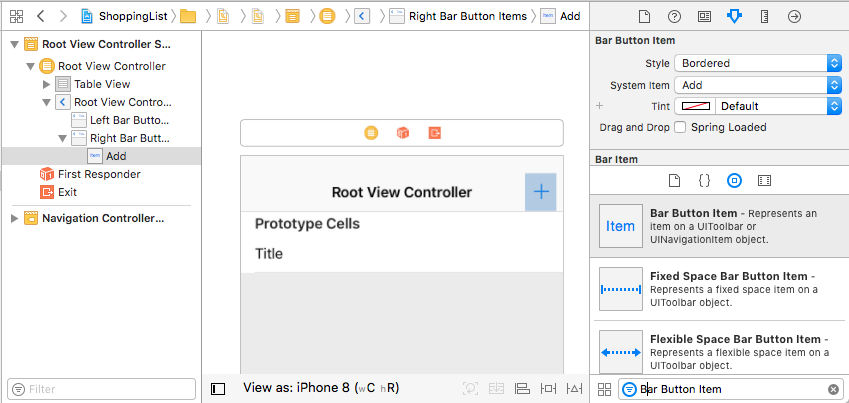Image resolution: width=849 pixels, height=403 pixels.
Task: Click the Tint color swatch
Action: [x=695, y=106]
